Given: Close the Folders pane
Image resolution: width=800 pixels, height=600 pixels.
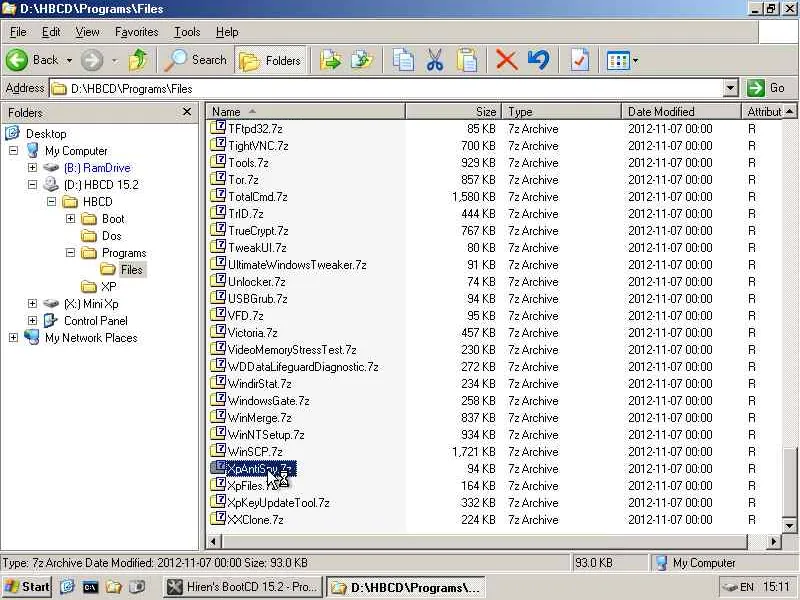Looking at the screenshot, I should (187, 112).
